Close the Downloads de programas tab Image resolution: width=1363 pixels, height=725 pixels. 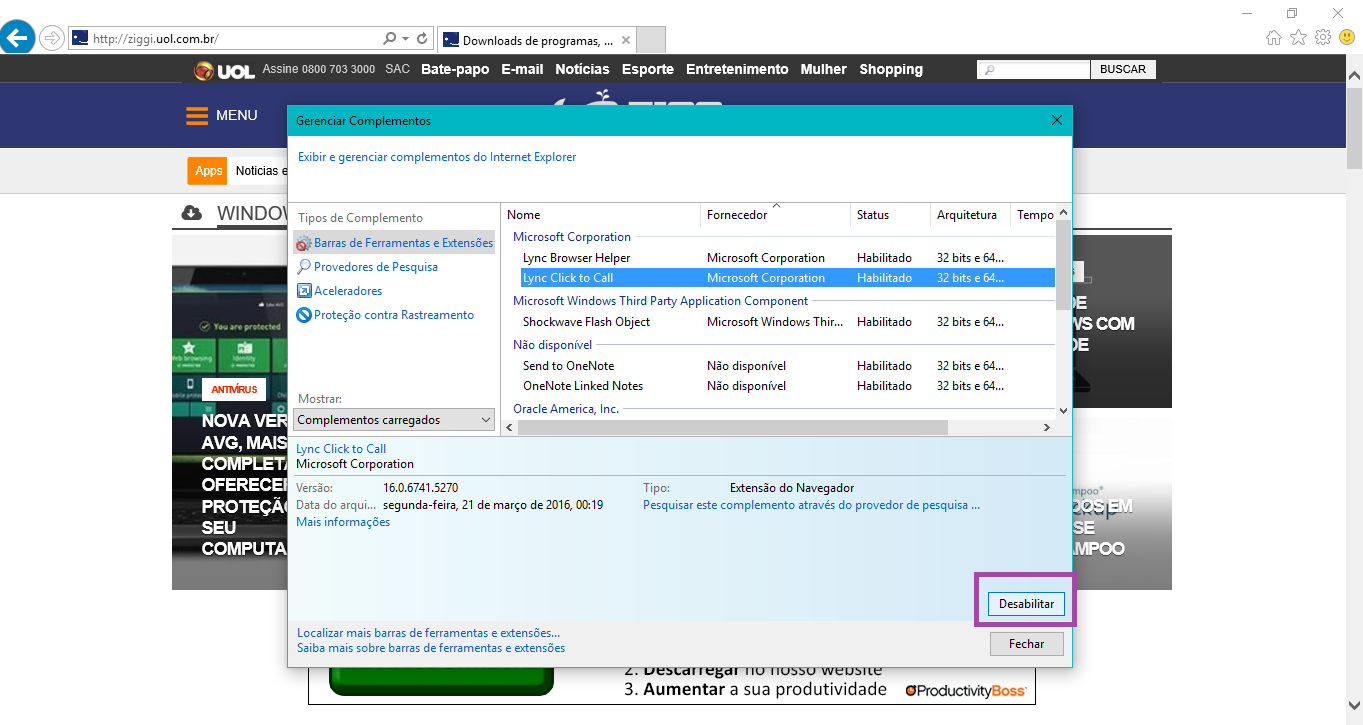(626, 41)
